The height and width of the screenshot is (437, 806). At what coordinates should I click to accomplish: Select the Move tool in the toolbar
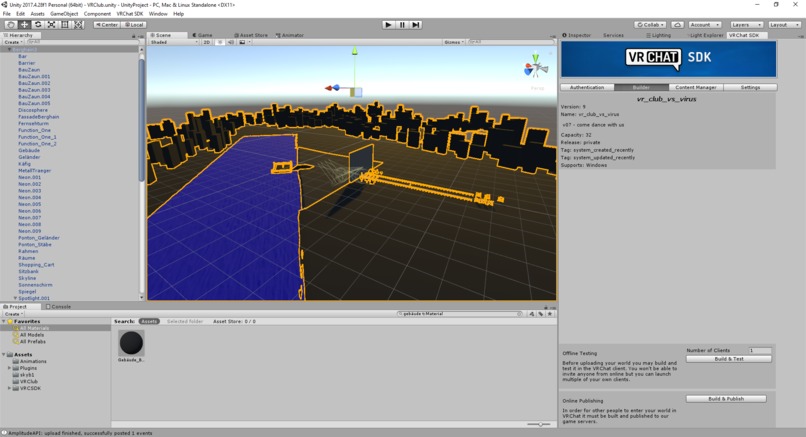pos(24,24)
